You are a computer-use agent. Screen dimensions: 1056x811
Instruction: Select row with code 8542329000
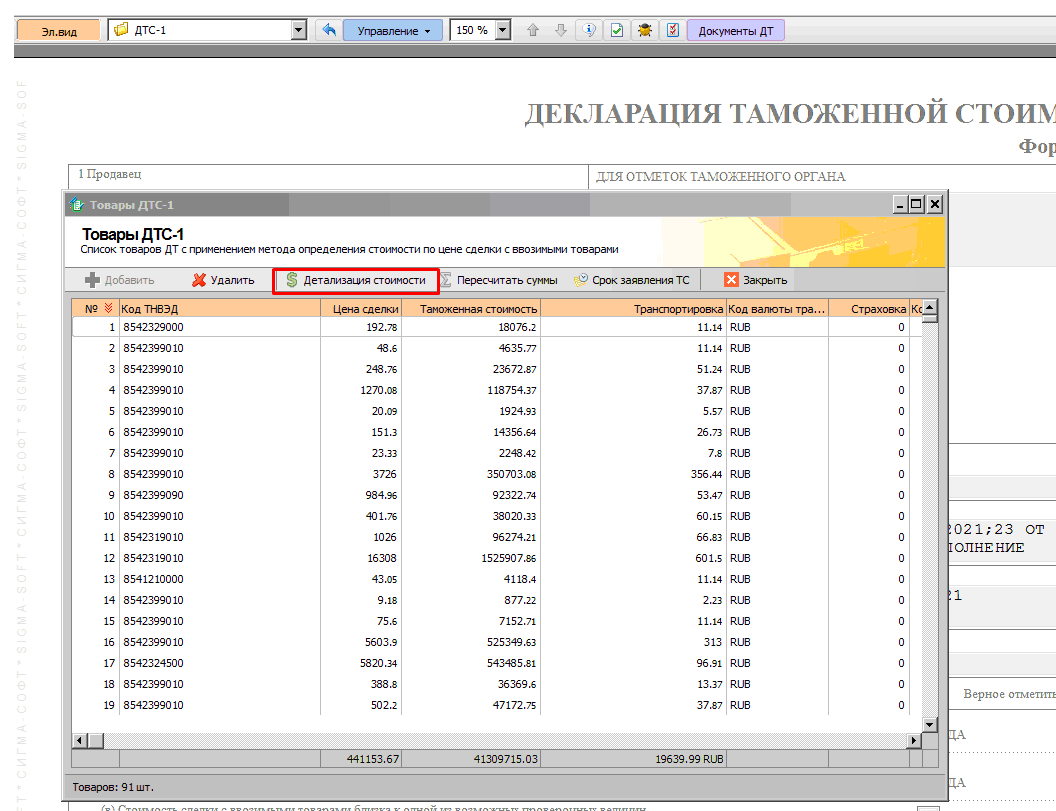click(497, 327)
